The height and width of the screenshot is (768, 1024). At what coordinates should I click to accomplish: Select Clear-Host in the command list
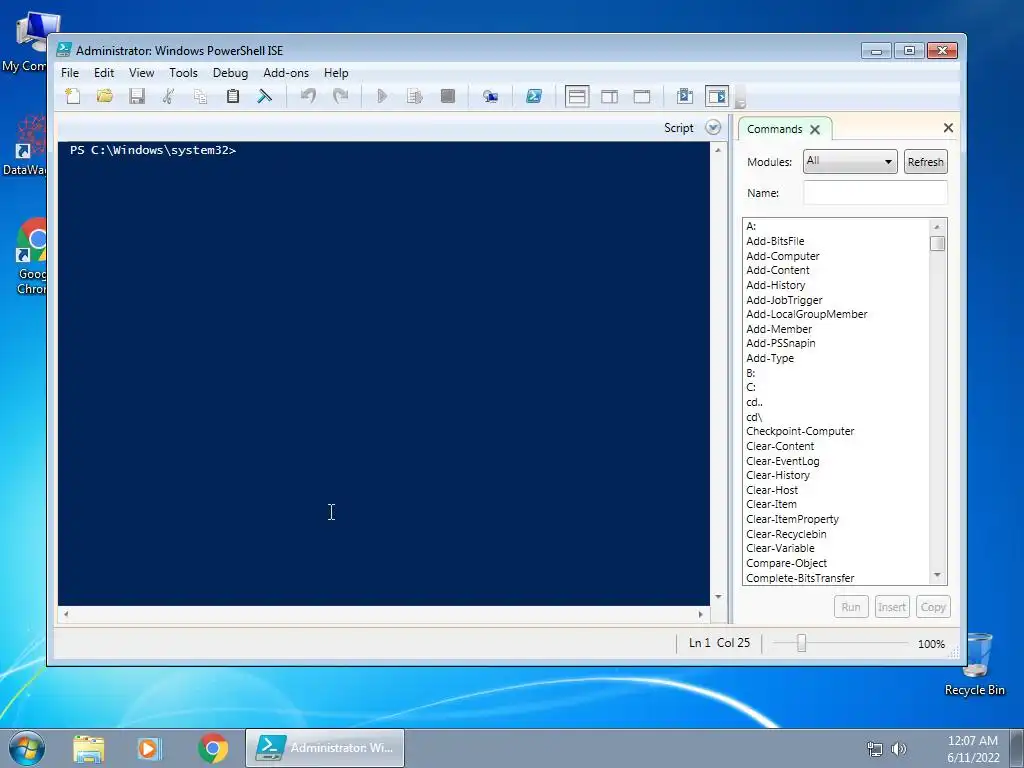(772, 490)
